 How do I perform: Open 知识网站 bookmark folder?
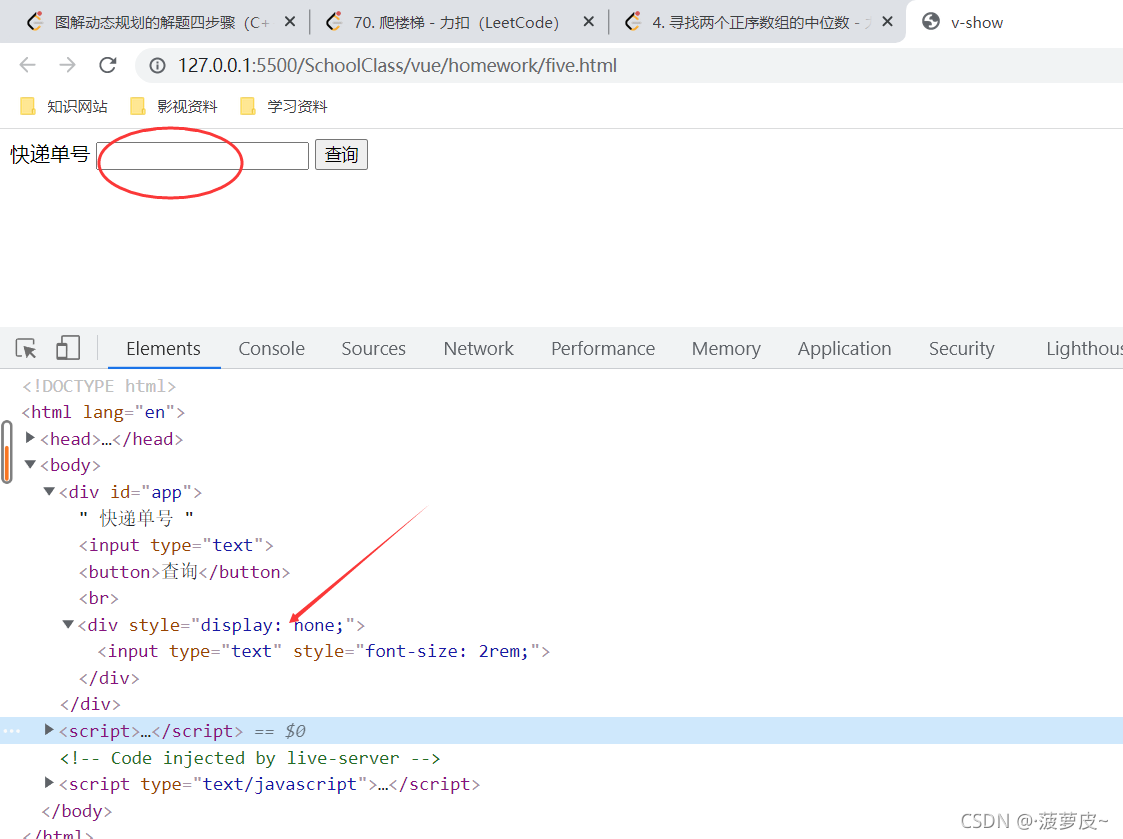pos(64,107)
